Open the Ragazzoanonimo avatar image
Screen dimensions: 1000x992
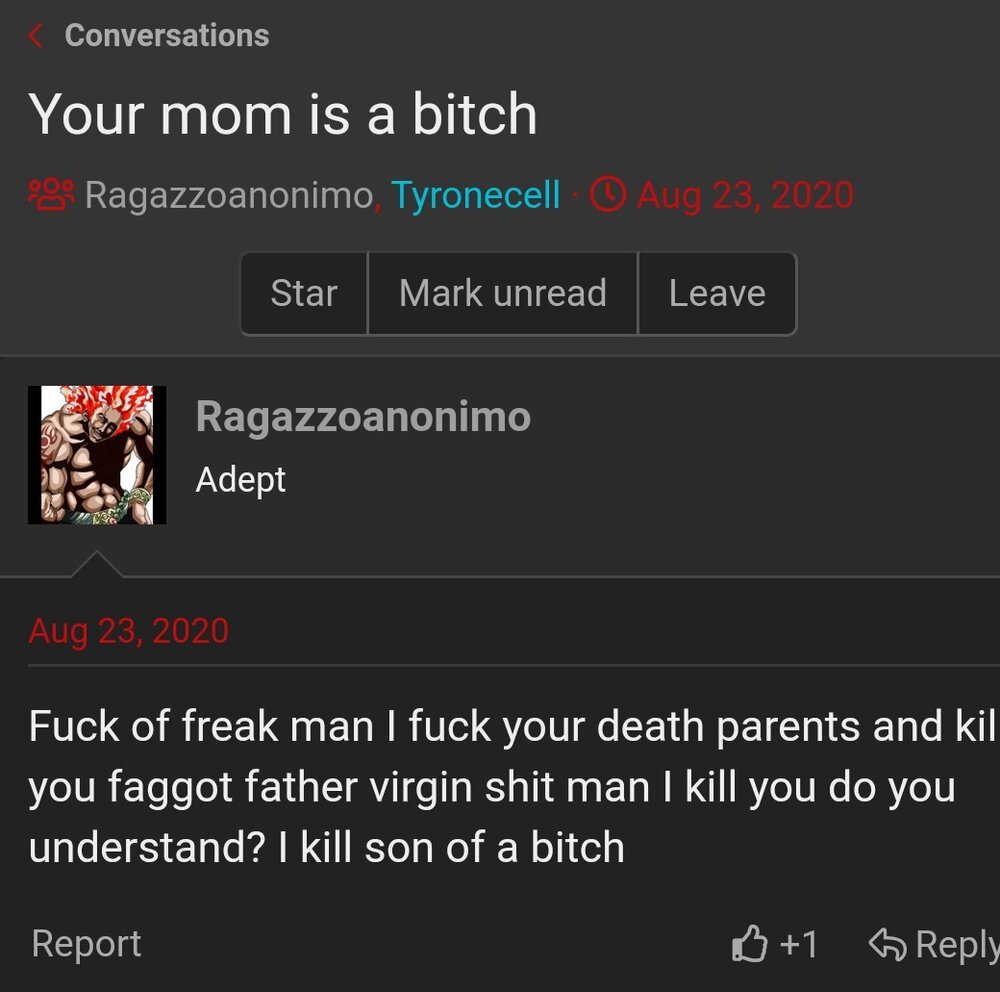(97, 455)
